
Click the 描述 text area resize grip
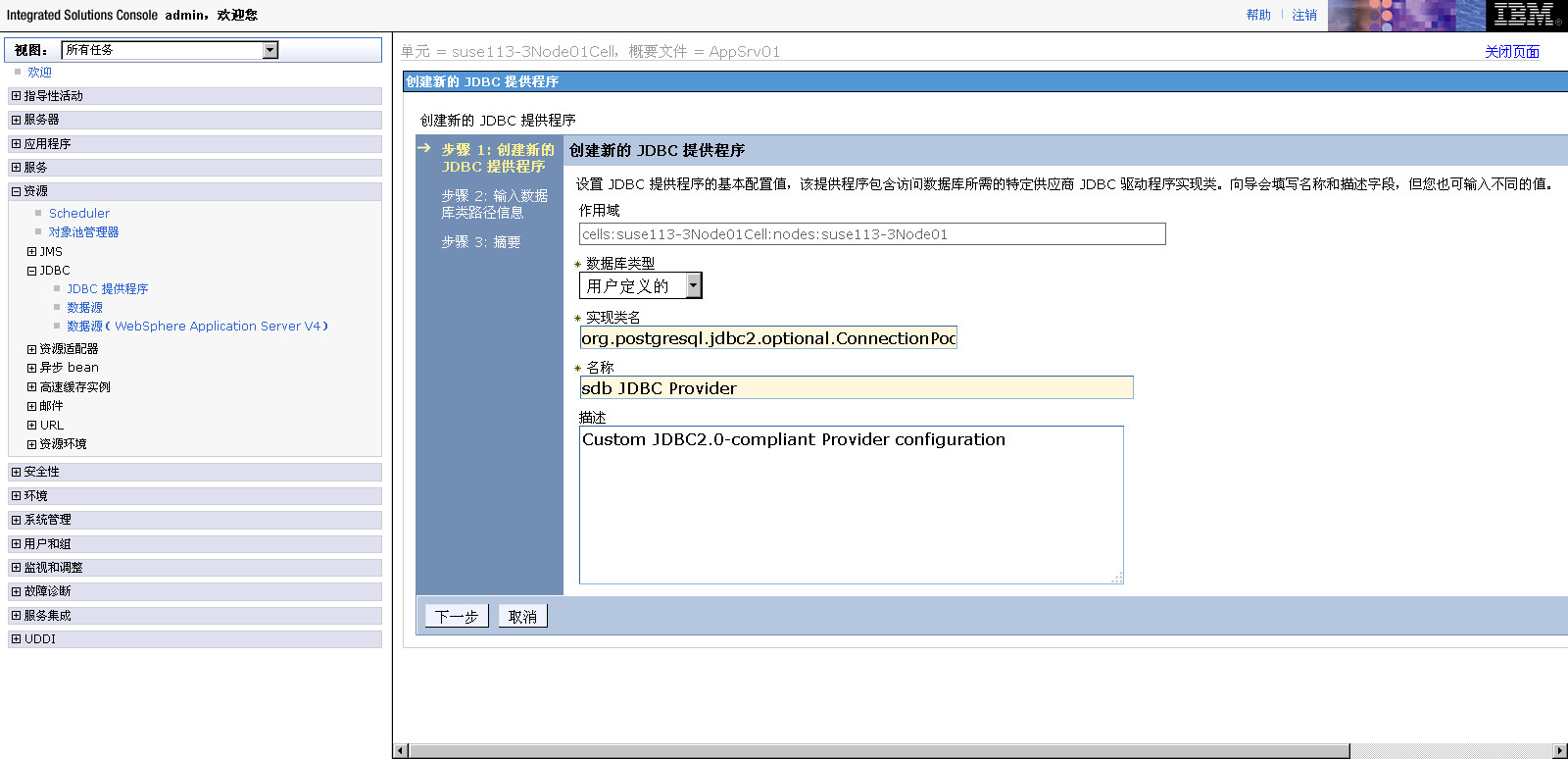(1116, 578)
